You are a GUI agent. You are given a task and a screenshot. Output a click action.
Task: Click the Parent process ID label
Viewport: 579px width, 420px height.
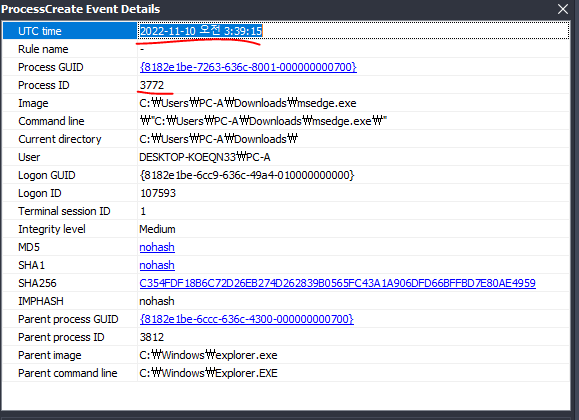point(61,337)
